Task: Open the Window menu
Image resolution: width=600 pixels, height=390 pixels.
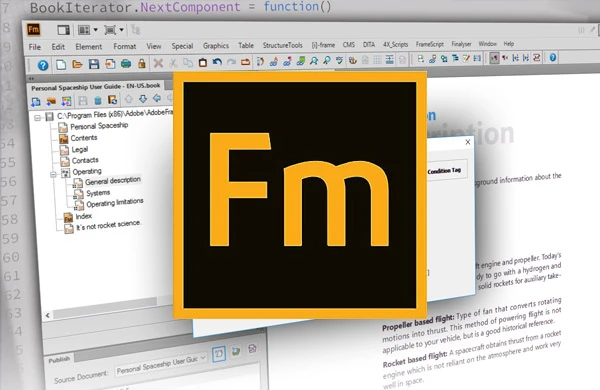Action: 488,44
